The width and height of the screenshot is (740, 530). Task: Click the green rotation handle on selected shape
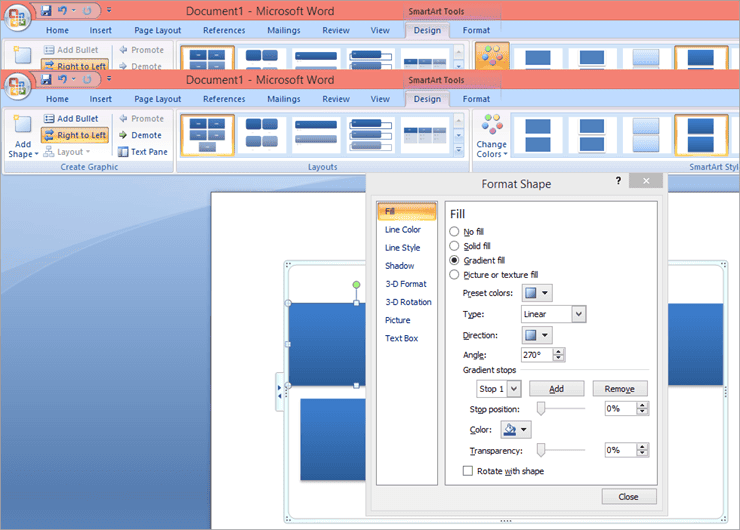point(356,285)
